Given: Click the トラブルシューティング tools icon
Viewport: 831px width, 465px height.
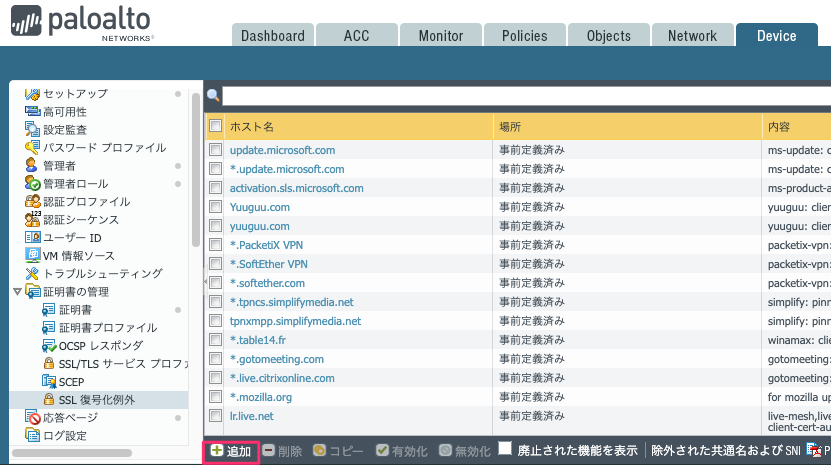Looking at the screenshot, I should (32, 273).
